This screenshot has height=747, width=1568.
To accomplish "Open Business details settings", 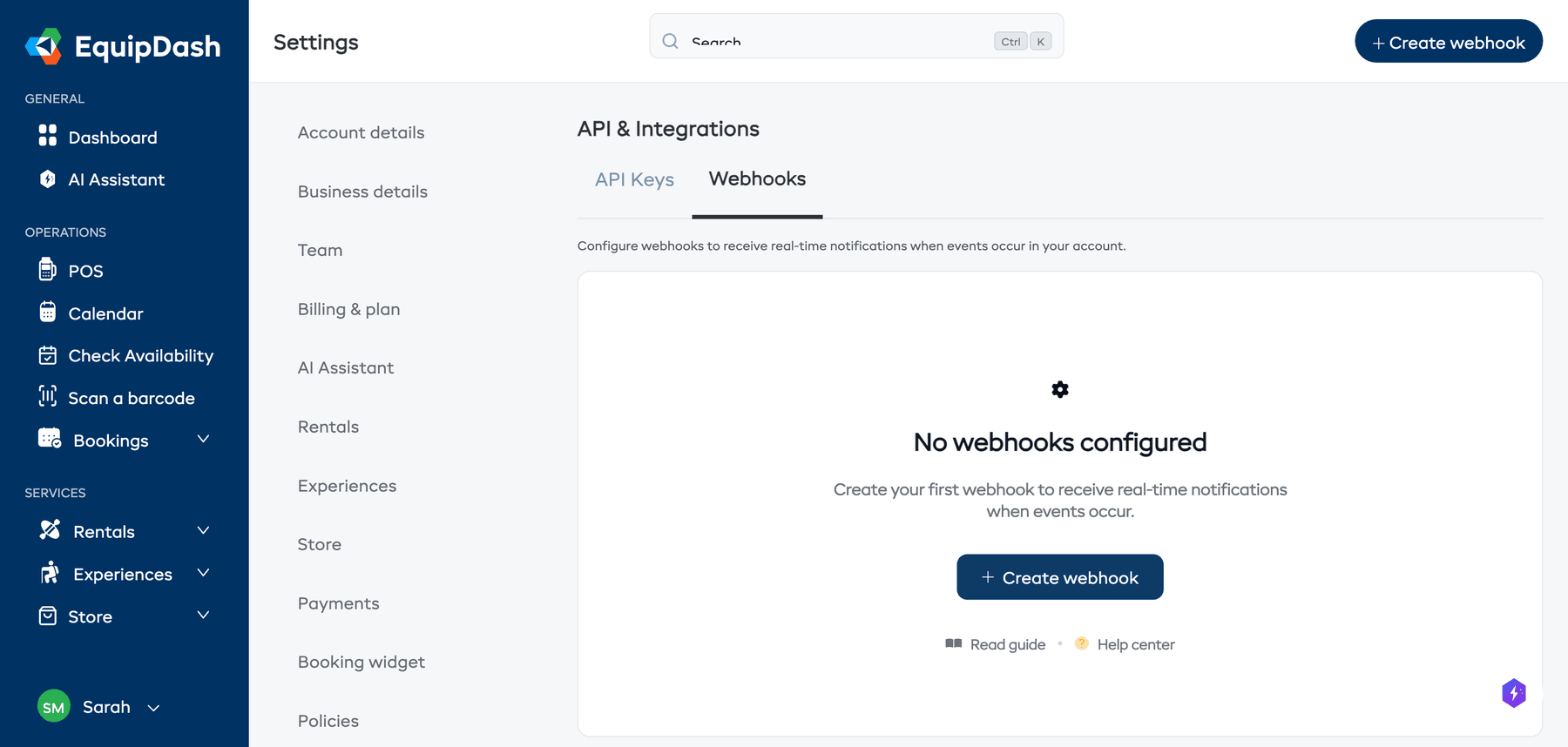I will (362, 192).
